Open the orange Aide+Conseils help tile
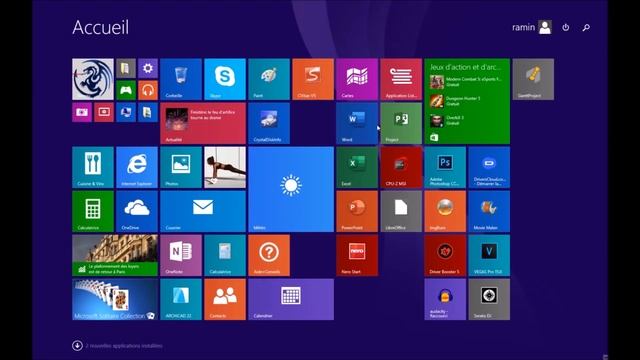The width and height of the screenshot is (640, 360). tap(269, 256)
